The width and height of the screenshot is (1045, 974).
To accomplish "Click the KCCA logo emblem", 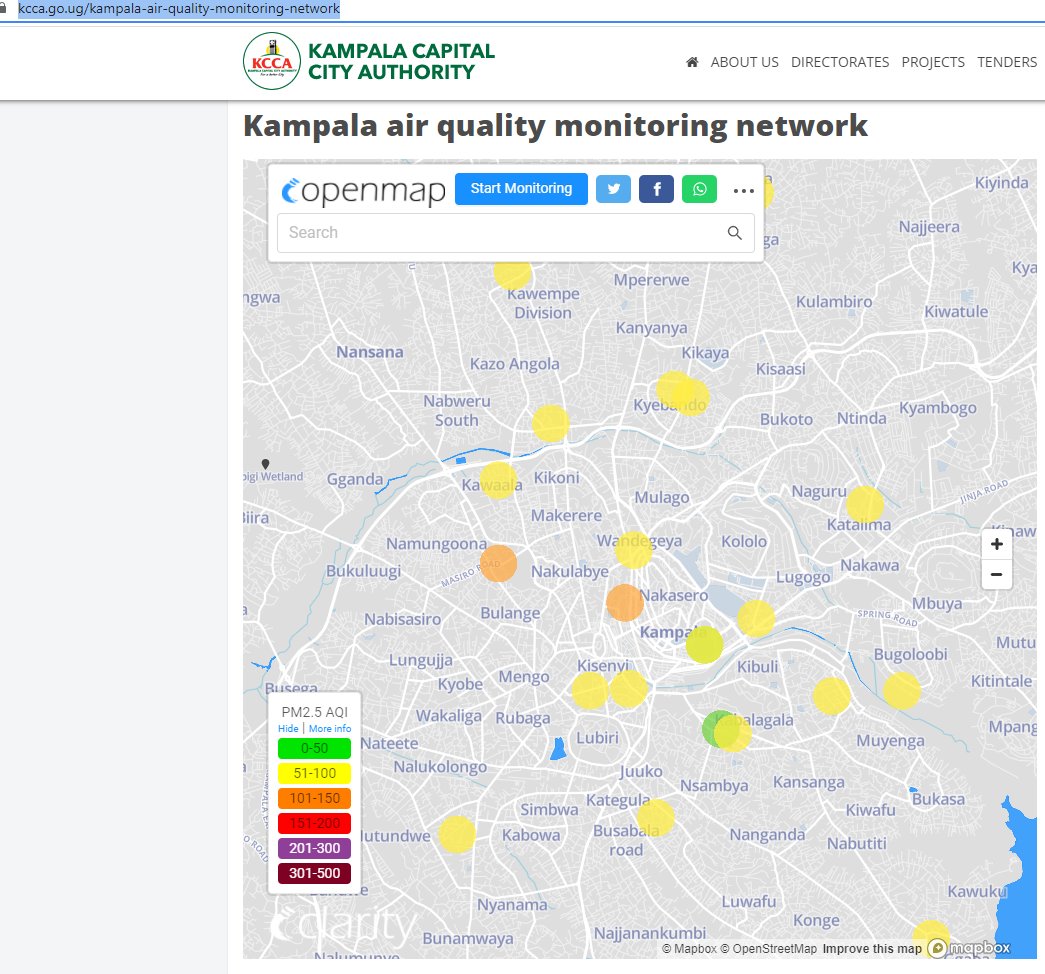I will pyautogui.click(x=272, y=61).
